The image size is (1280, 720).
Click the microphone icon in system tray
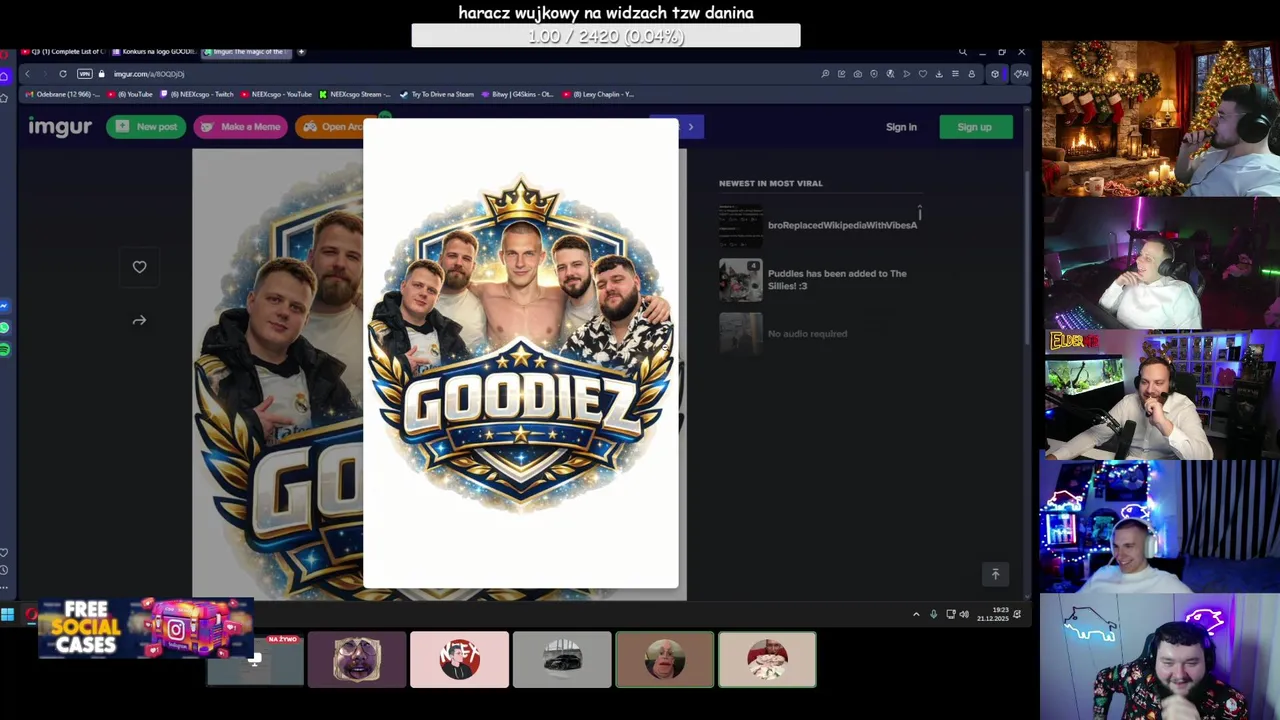tap(934, 614)
